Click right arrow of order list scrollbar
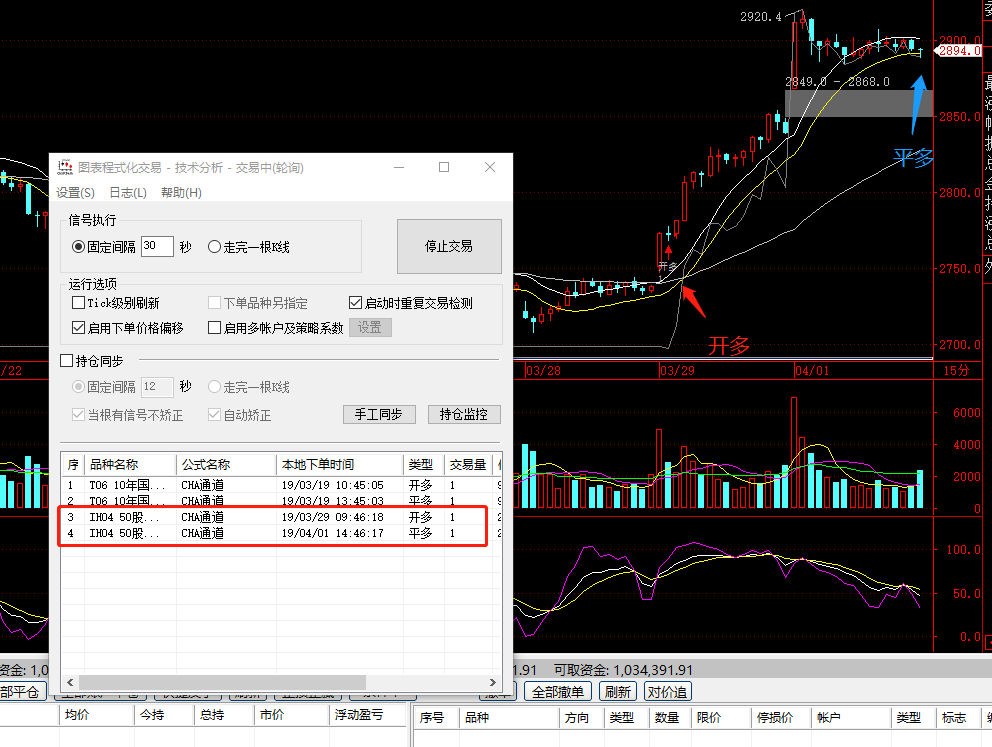This screenshot has height=747, width=992. (x=493, y=682)
